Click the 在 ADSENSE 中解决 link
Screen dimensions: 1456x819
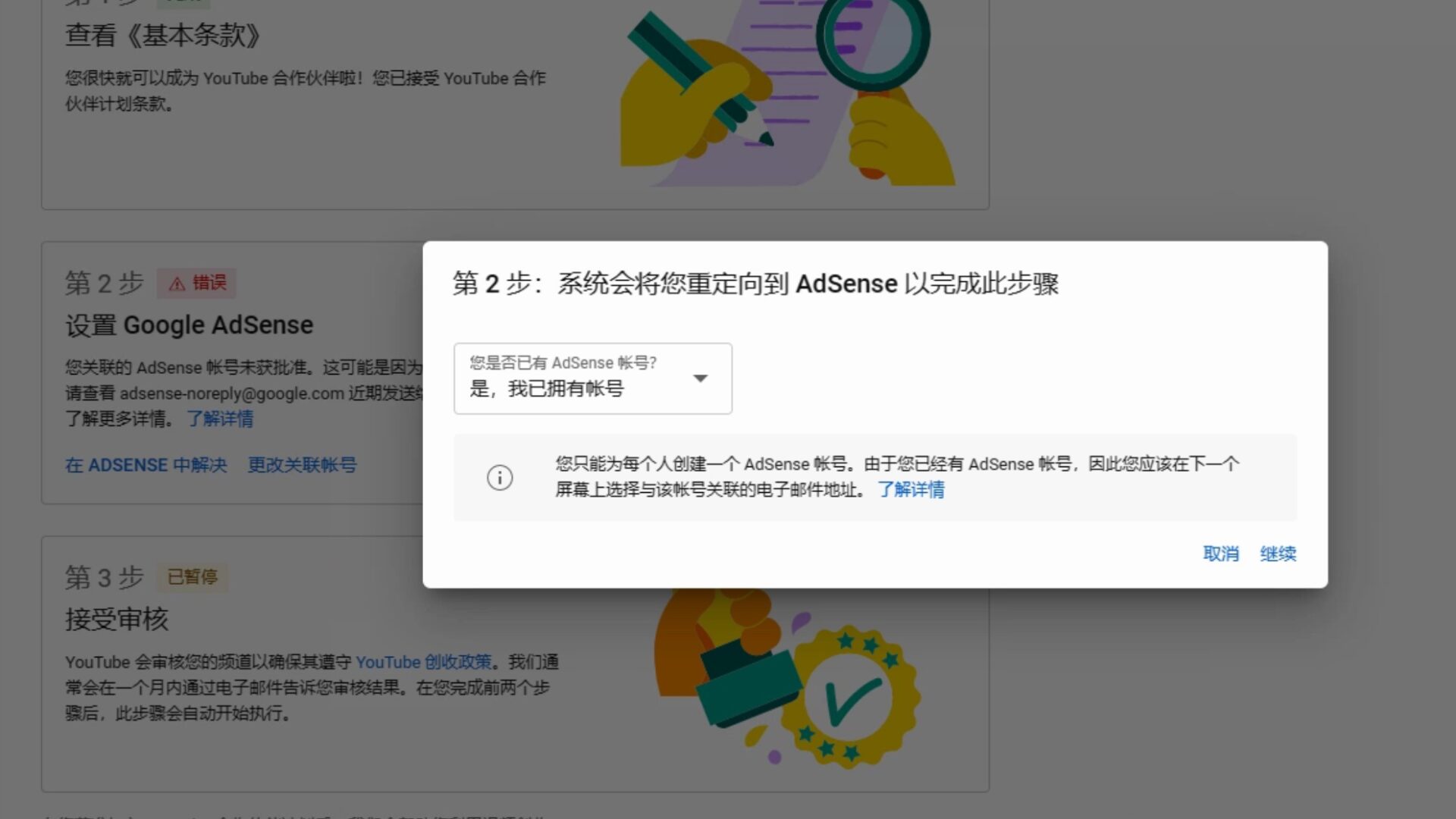146,465
